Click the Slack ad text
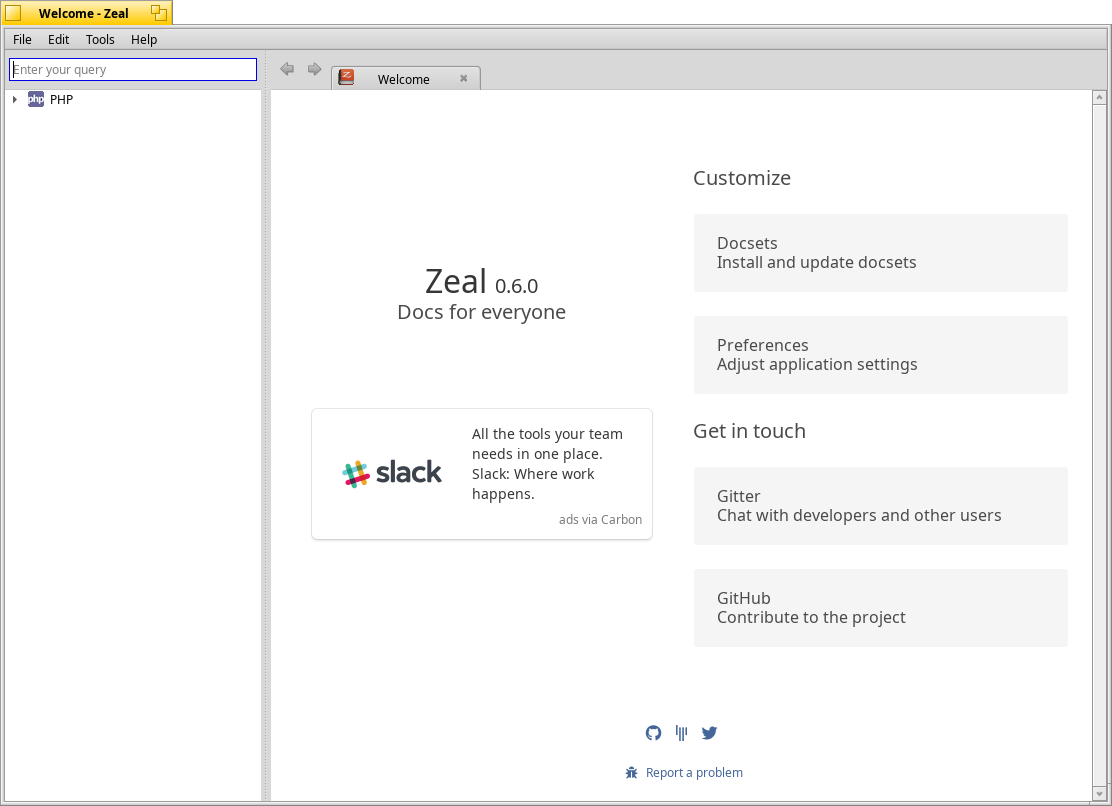The height and width of the screenshot is (806, 1112). (547, 464)
